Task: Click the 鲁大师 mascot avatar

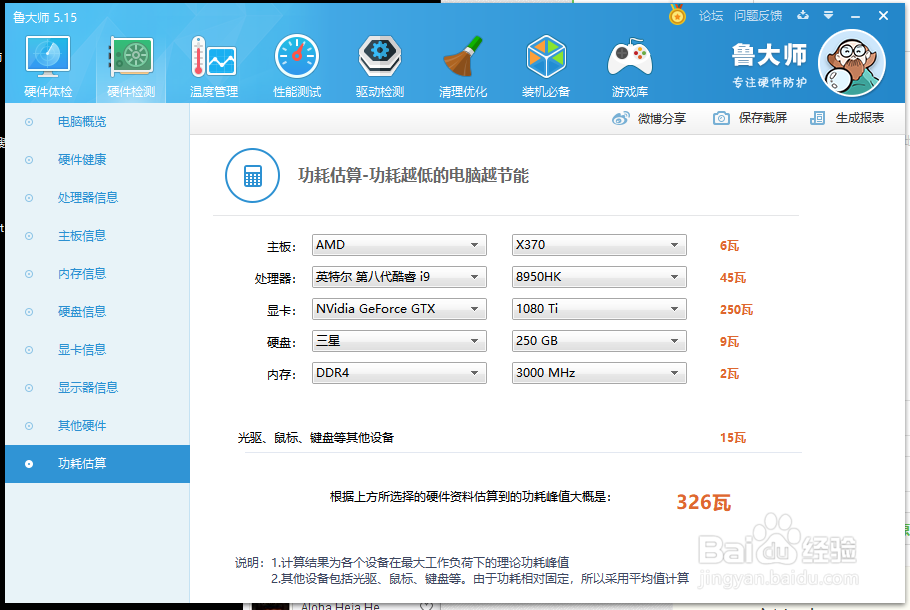Action: [851, 63]
